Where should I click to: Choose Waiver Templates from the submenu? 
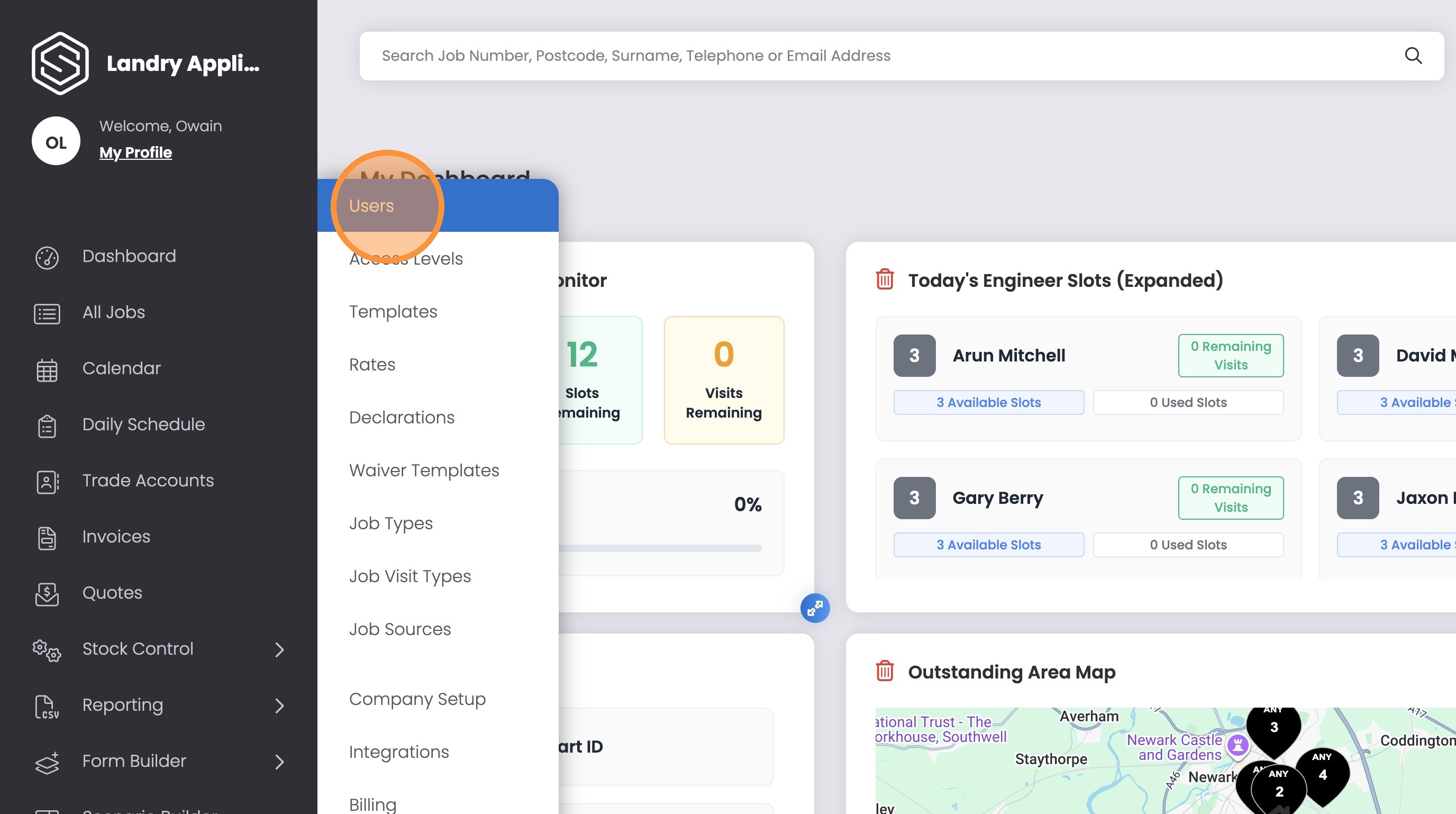click(424, 471)
